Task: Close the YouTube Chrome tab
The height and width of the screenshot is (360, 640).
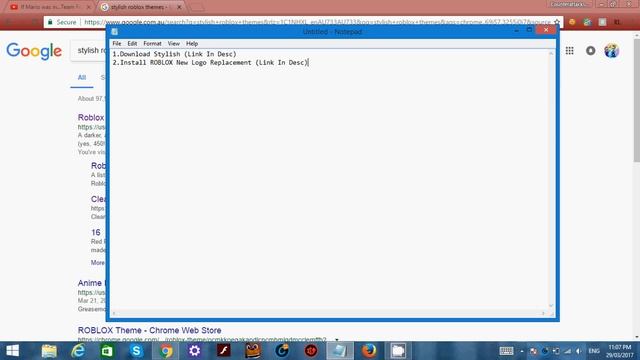Action: [x=89, y=7]
